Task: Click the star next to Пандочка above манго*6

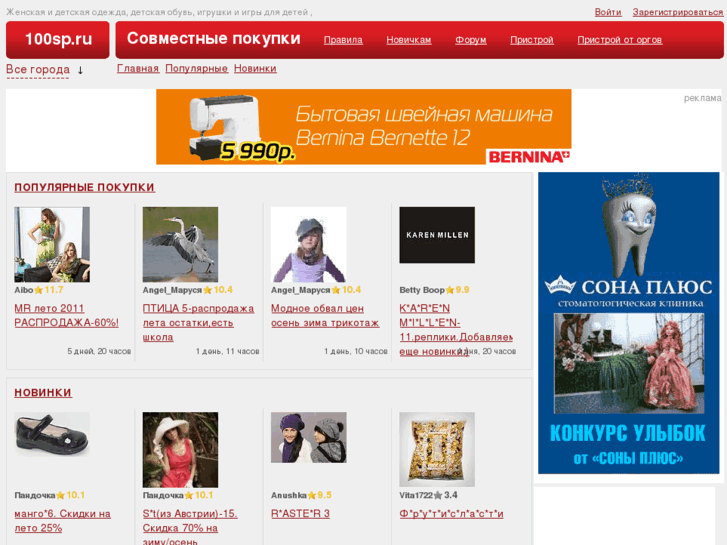Action: point(60,496)
